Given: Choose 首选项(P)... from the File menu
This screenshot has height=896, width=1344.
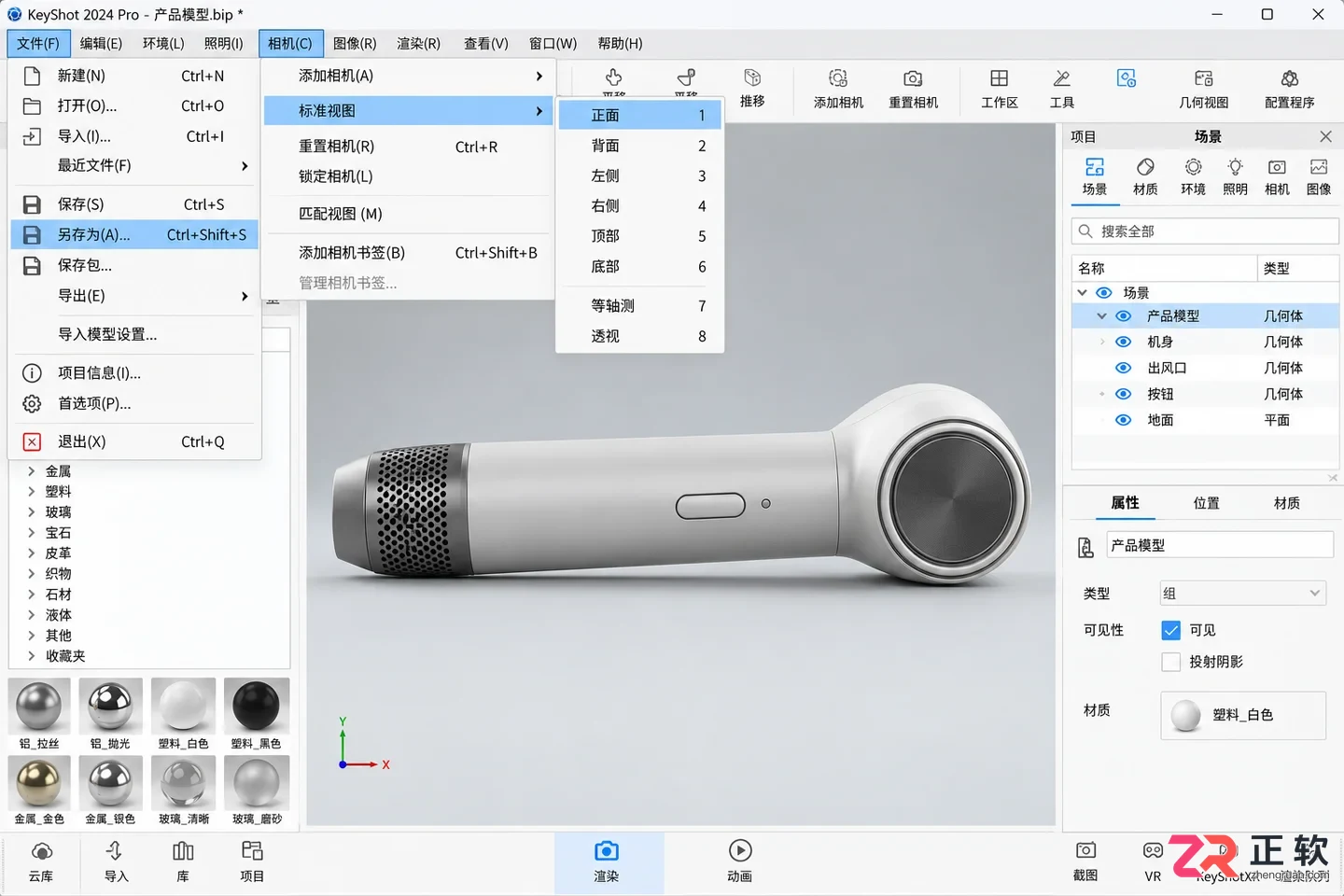Looking at the screenshot, I should pos(134,403).
